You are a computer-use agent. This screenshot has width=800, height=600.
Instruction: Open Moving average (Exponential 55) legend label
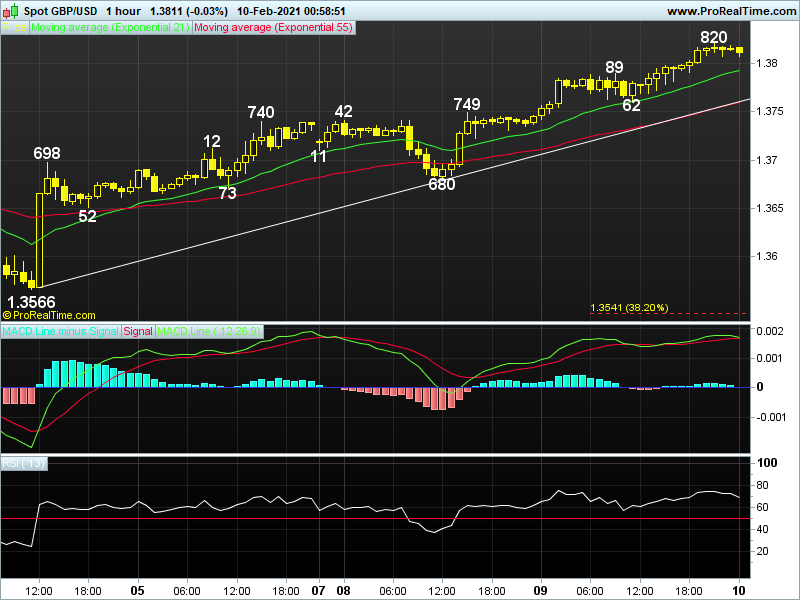point(274,28)
